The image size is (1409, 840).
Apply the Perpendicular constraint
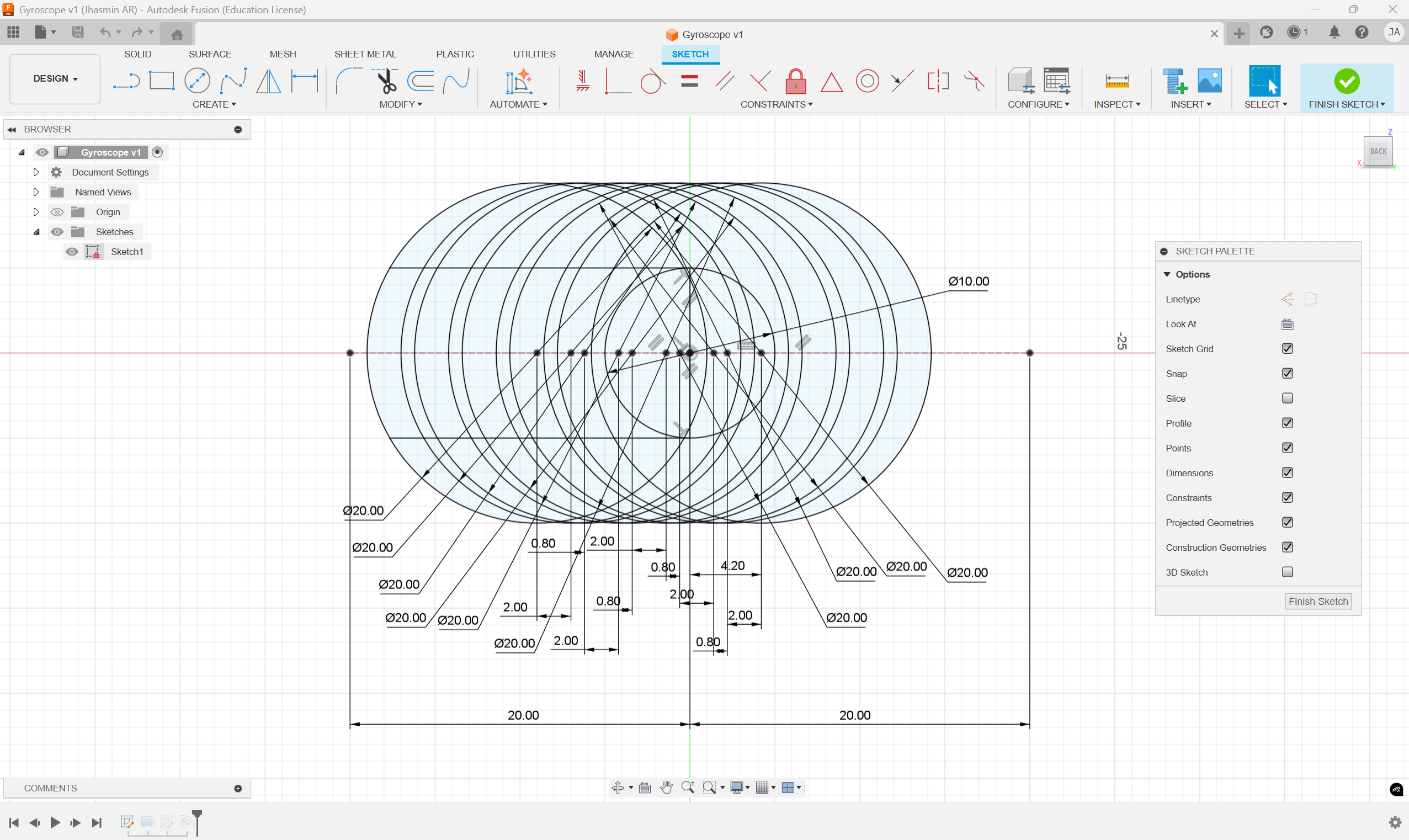pyautogui.click(x=760, y=81)
